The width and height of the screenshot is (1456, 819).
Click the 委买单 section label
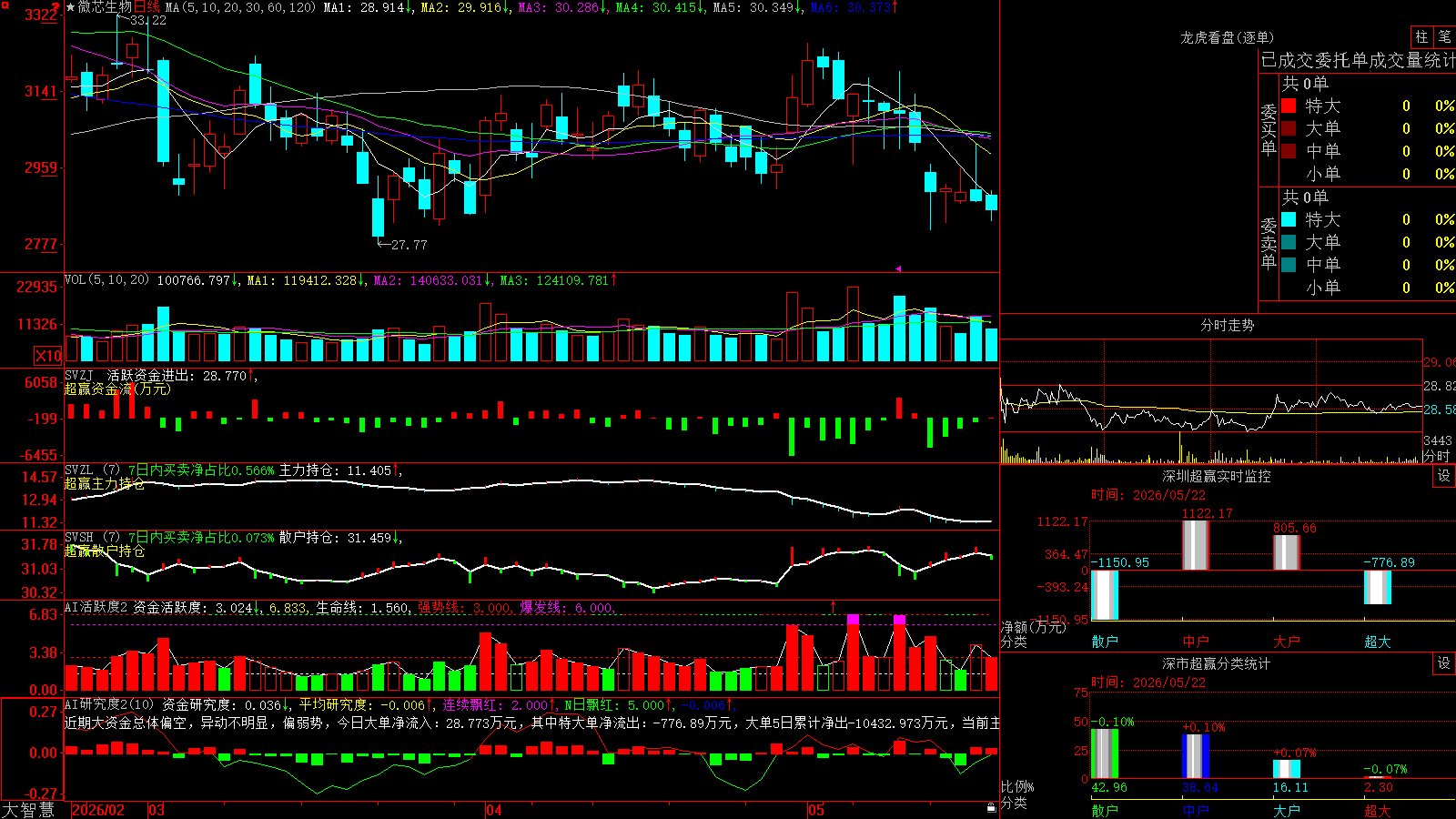1269,129
